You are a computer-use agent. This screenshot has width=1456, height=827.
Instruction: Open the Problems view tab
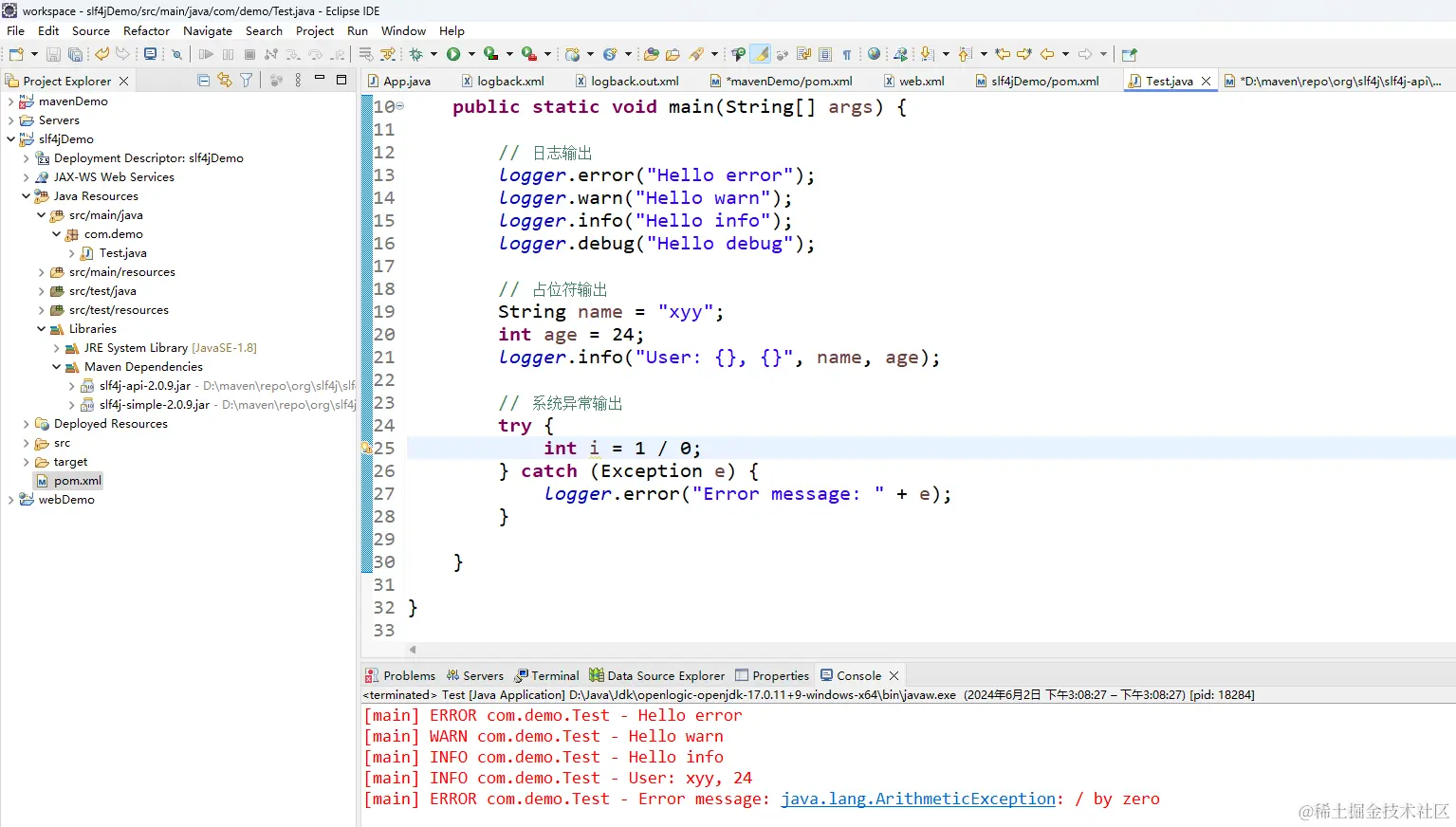(x=400, y=676)
